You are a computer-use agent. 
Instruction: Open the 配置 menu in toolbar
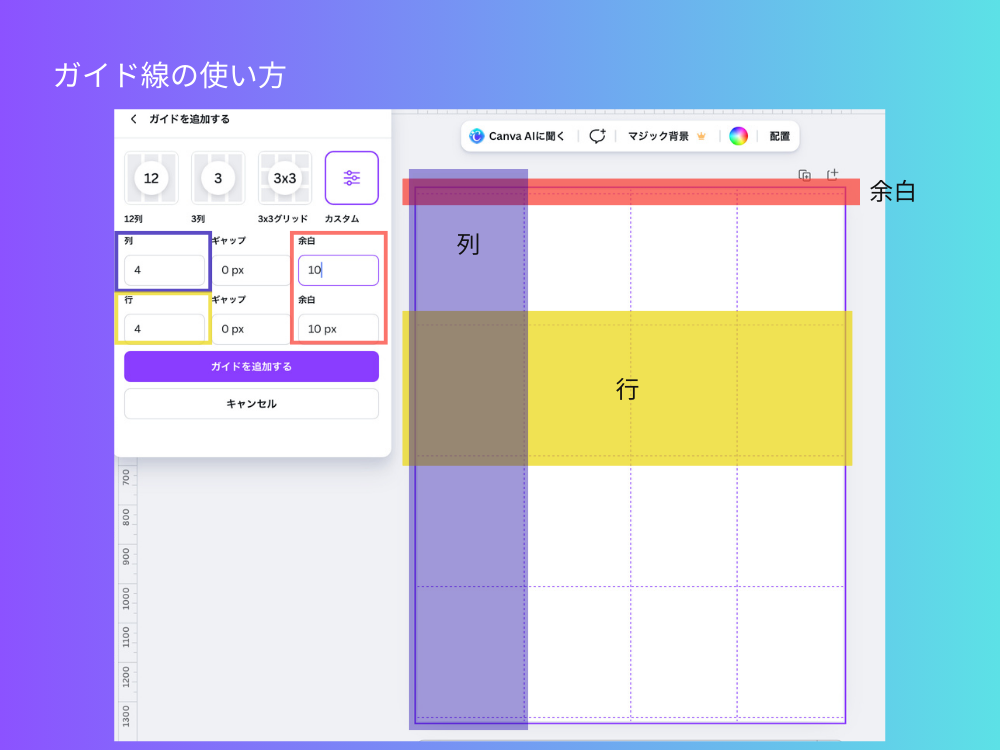779,136
